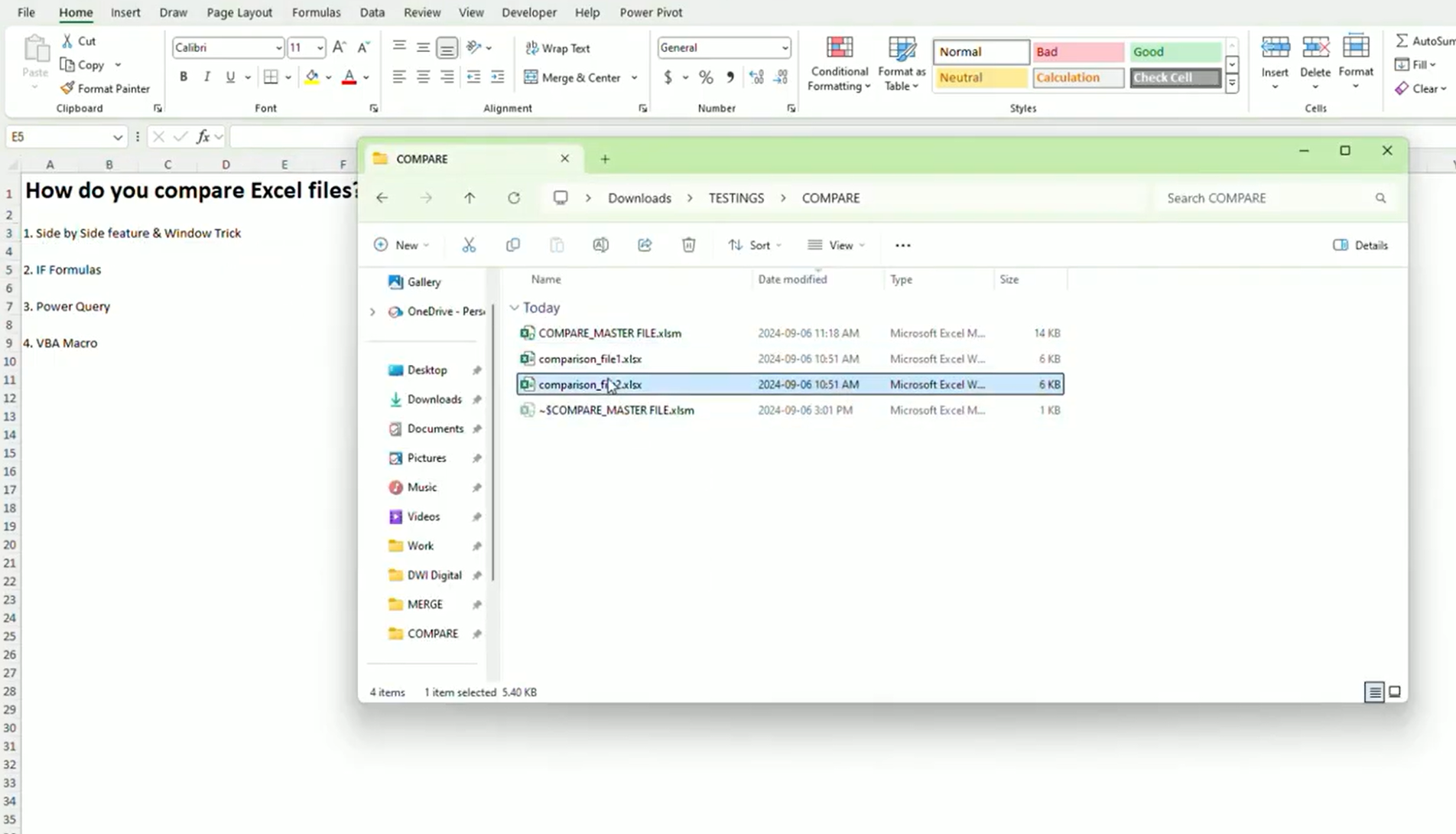The image size is (1456, 834).
Task: Increase decimal places
Action: [x=756, y=77]
